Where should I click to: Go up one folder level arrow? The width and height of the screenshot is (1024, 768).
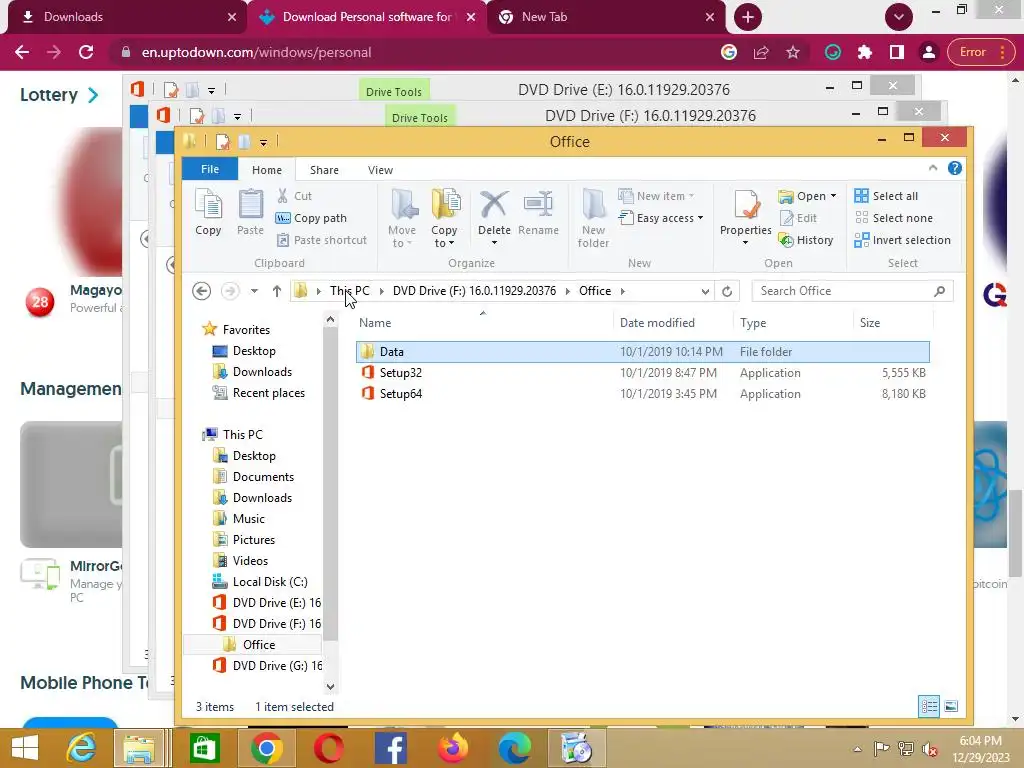[276, 291]
